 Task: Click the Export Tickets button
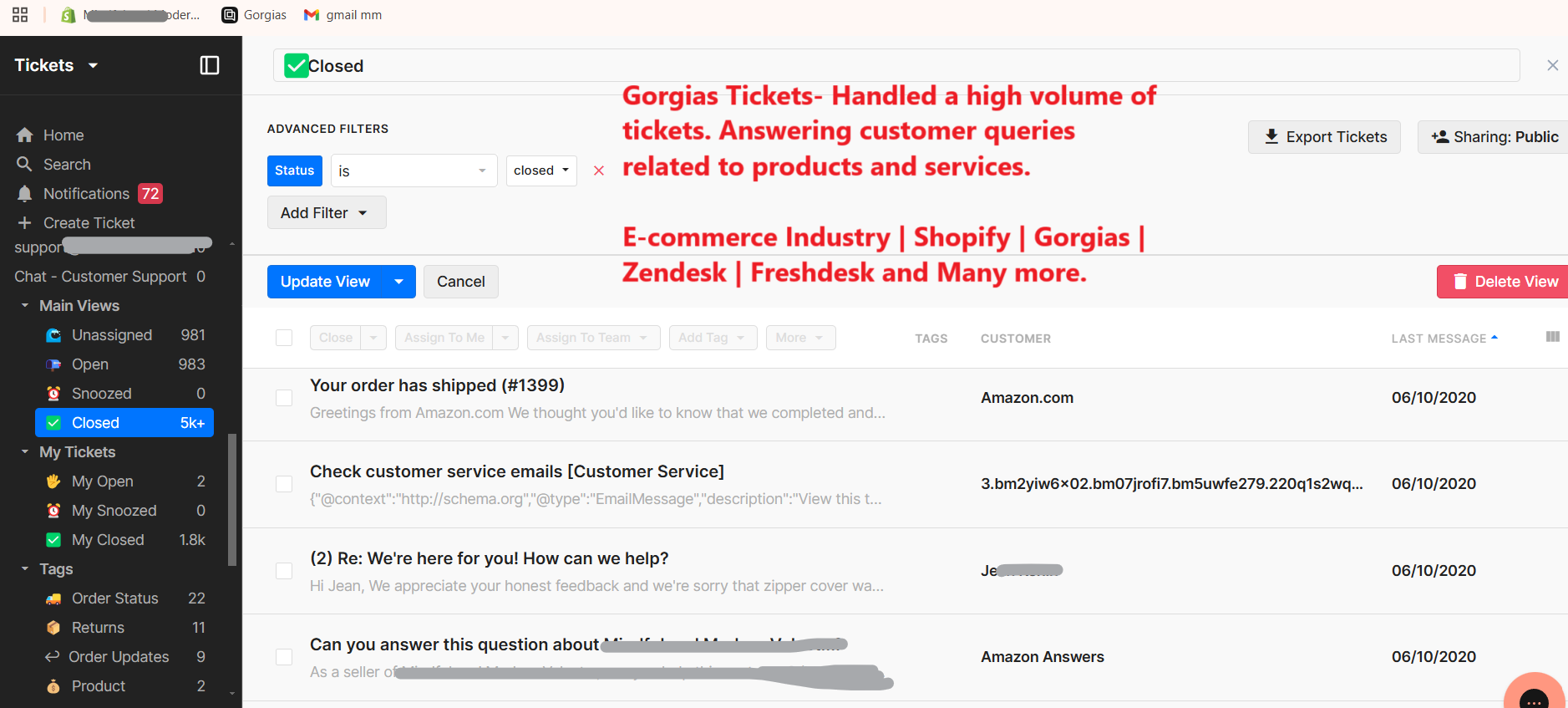coord(1324,137)
